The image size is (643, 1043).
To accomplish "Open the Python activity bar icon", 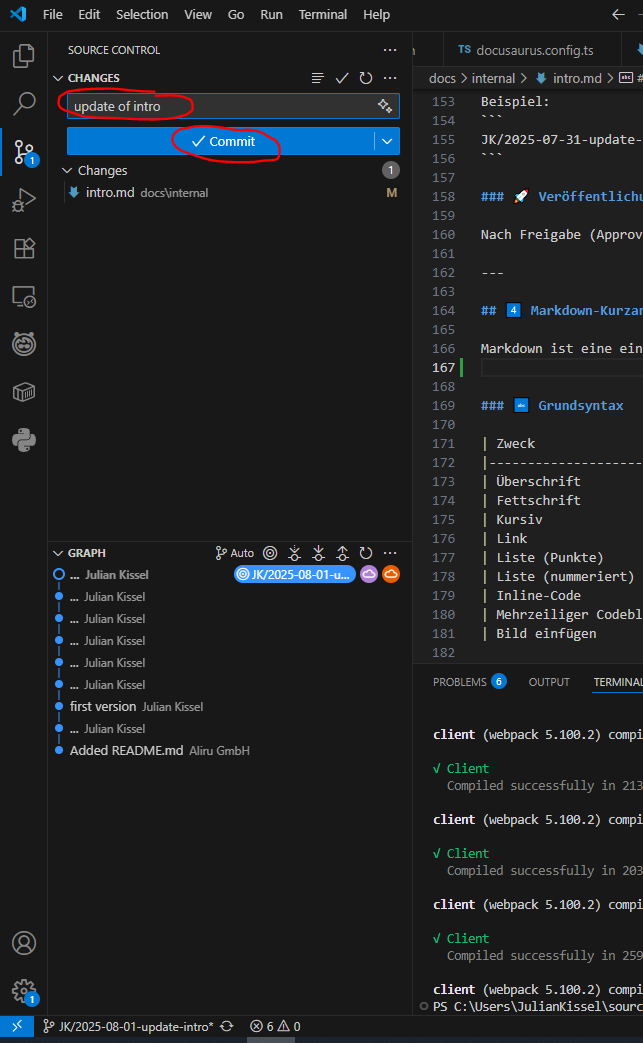I will tap(24, 440).
